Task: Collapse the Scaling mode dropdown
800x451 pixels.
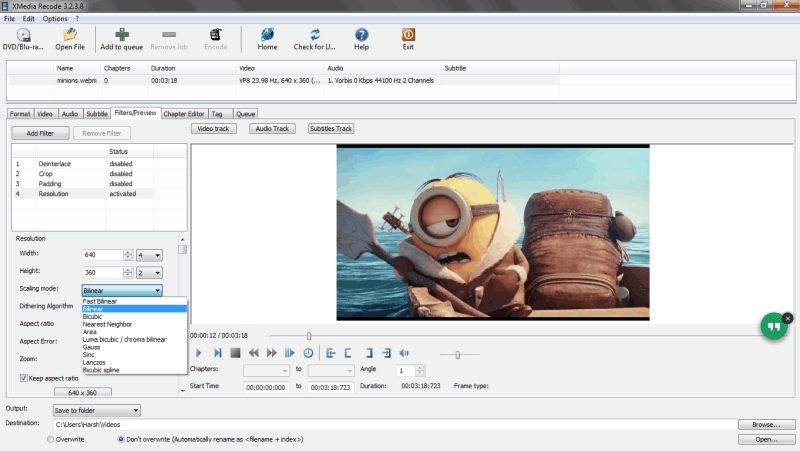Action: 158,290
